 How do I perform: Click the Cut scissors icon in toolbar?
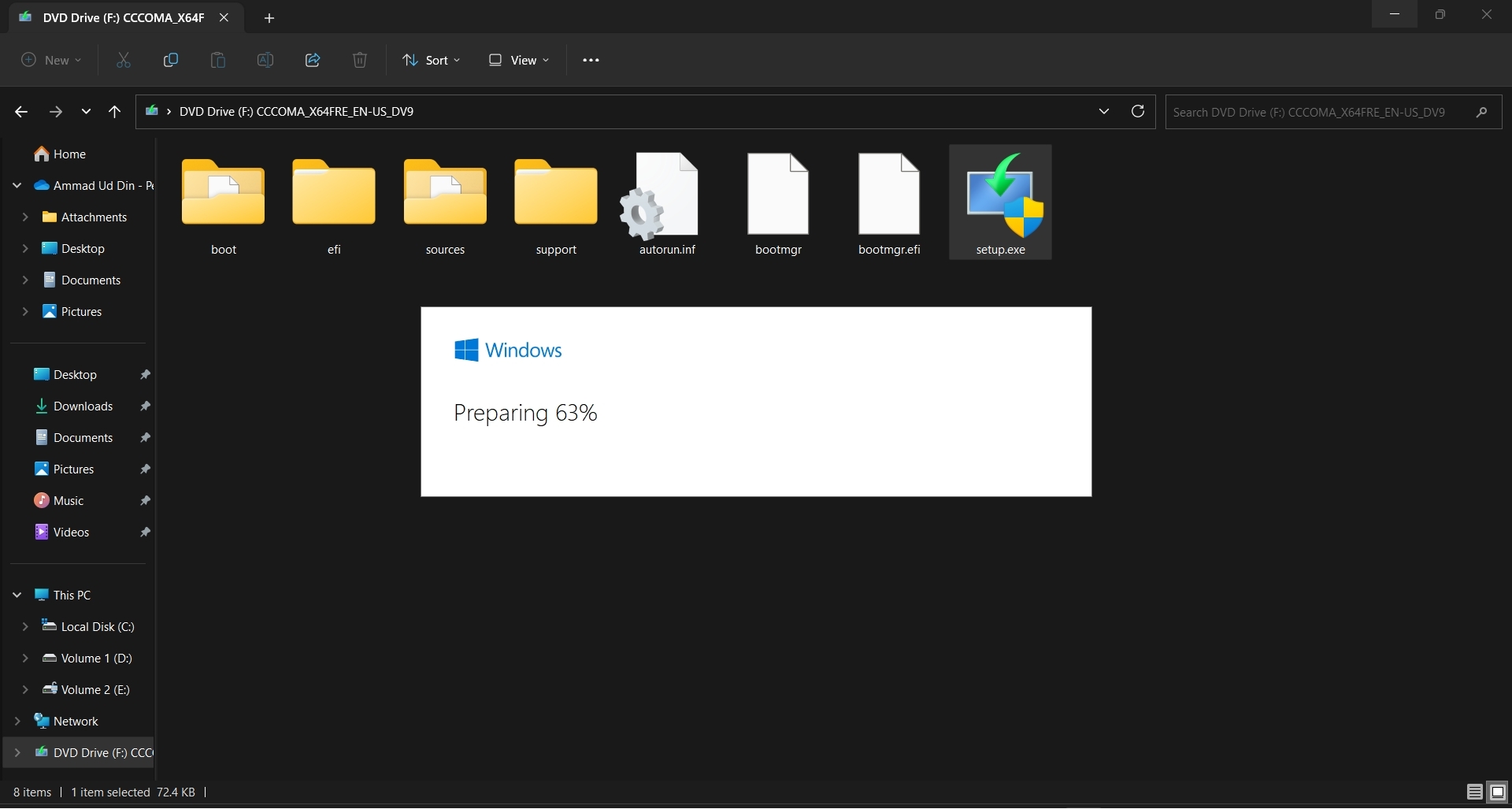(124, 61)
